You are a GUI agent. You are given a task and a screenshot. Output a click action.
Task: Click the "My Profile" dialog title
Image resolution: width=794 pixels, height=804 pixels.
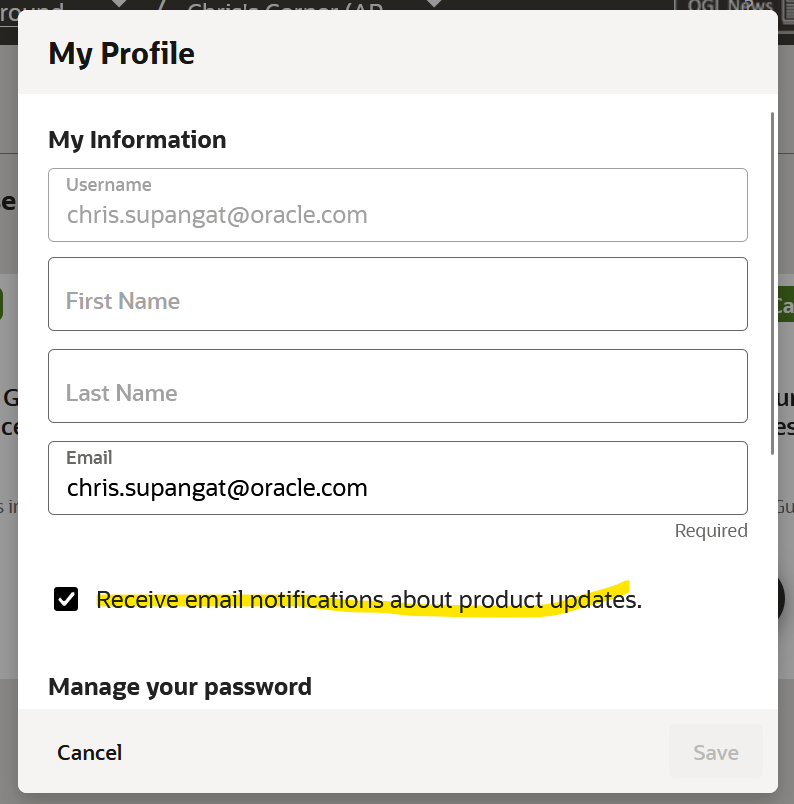tap(121, 53)
